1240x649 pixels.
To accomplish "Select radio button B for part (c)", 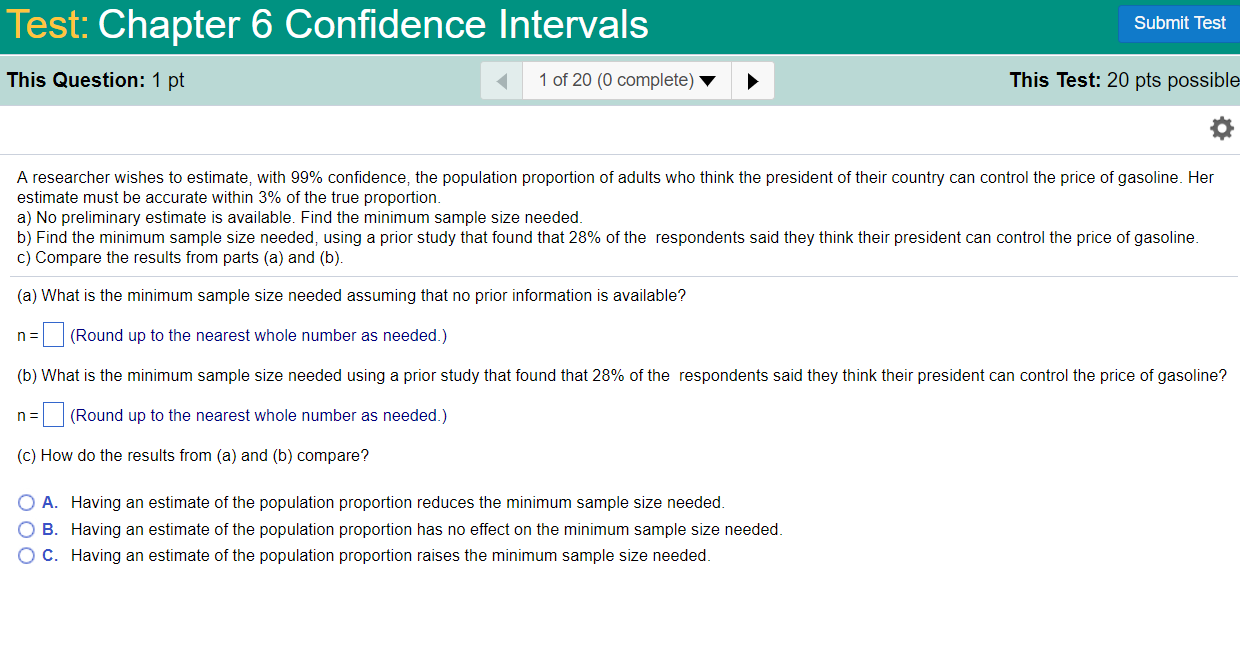I will point(27,529).
